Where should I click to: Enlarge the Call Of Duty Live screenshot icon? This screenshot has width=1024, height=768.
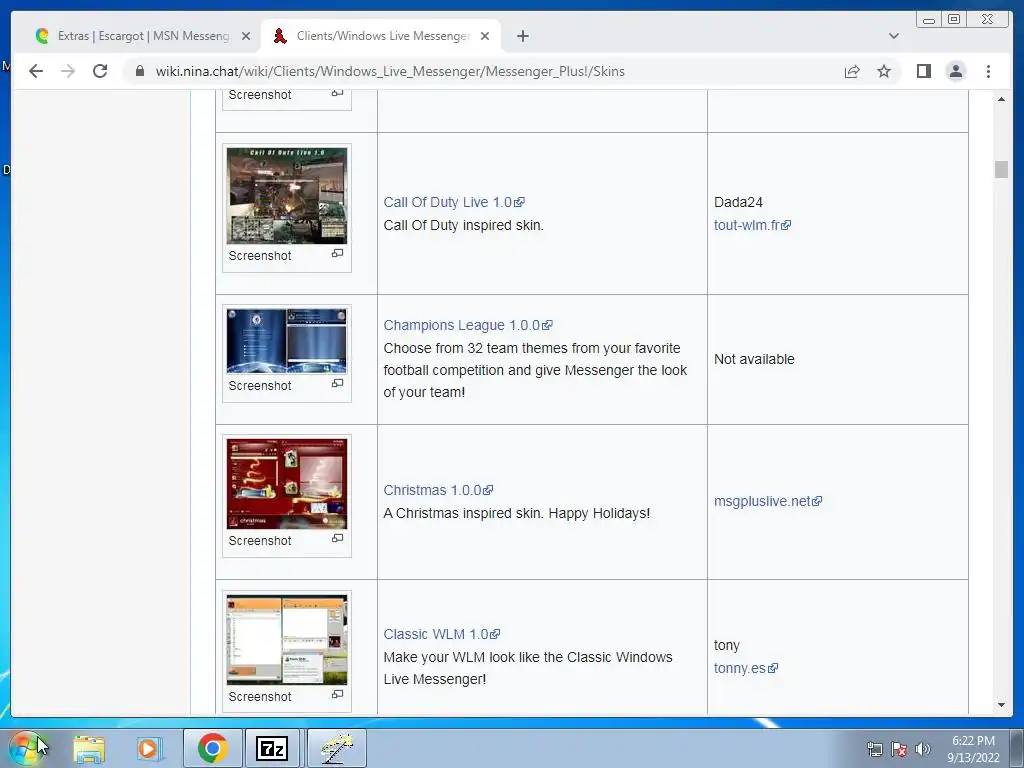pyautogui.click(x=337, y=253)
